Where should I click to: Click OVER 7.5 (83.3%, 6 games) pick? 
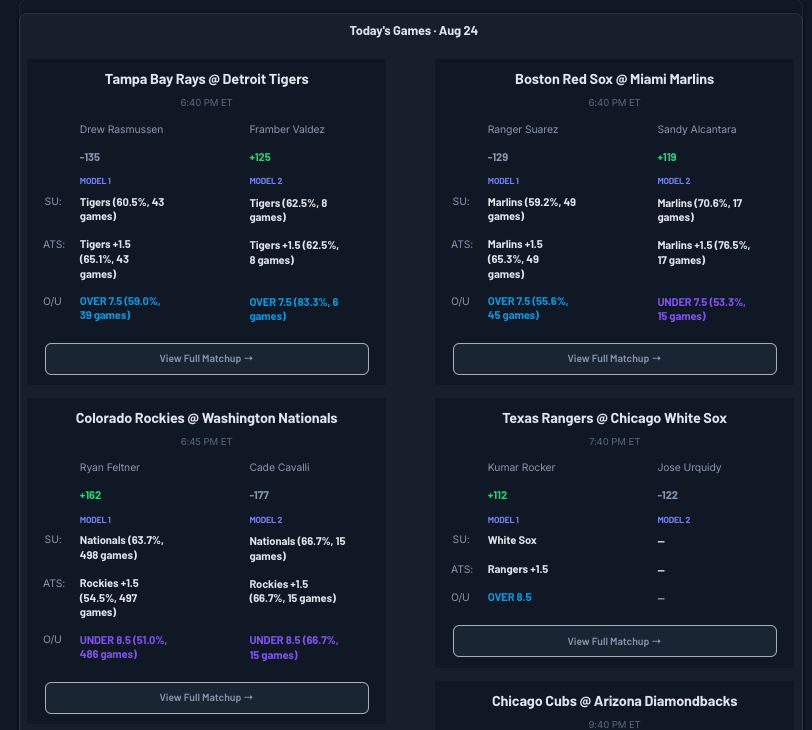[294, 309]
